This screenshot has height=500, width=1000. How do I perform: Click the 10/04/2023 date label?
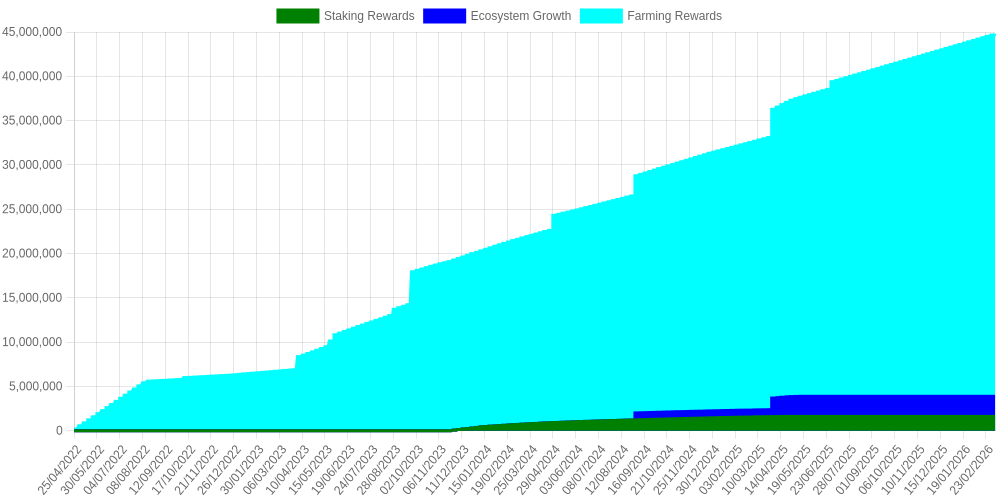click(286, 471)
